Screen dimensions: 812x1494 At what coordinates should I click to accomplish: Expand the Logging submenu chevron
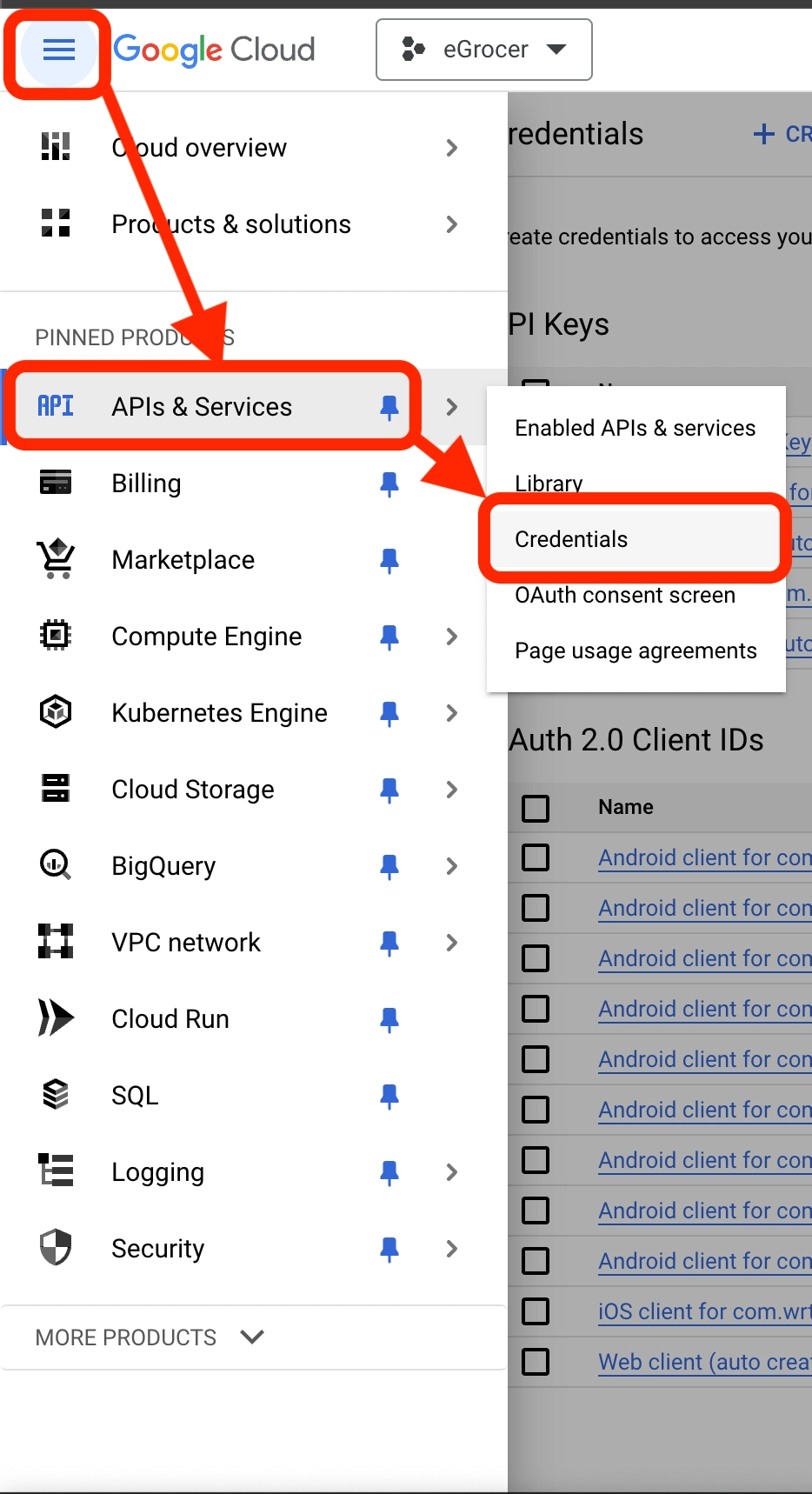(x=451, y=1172)
